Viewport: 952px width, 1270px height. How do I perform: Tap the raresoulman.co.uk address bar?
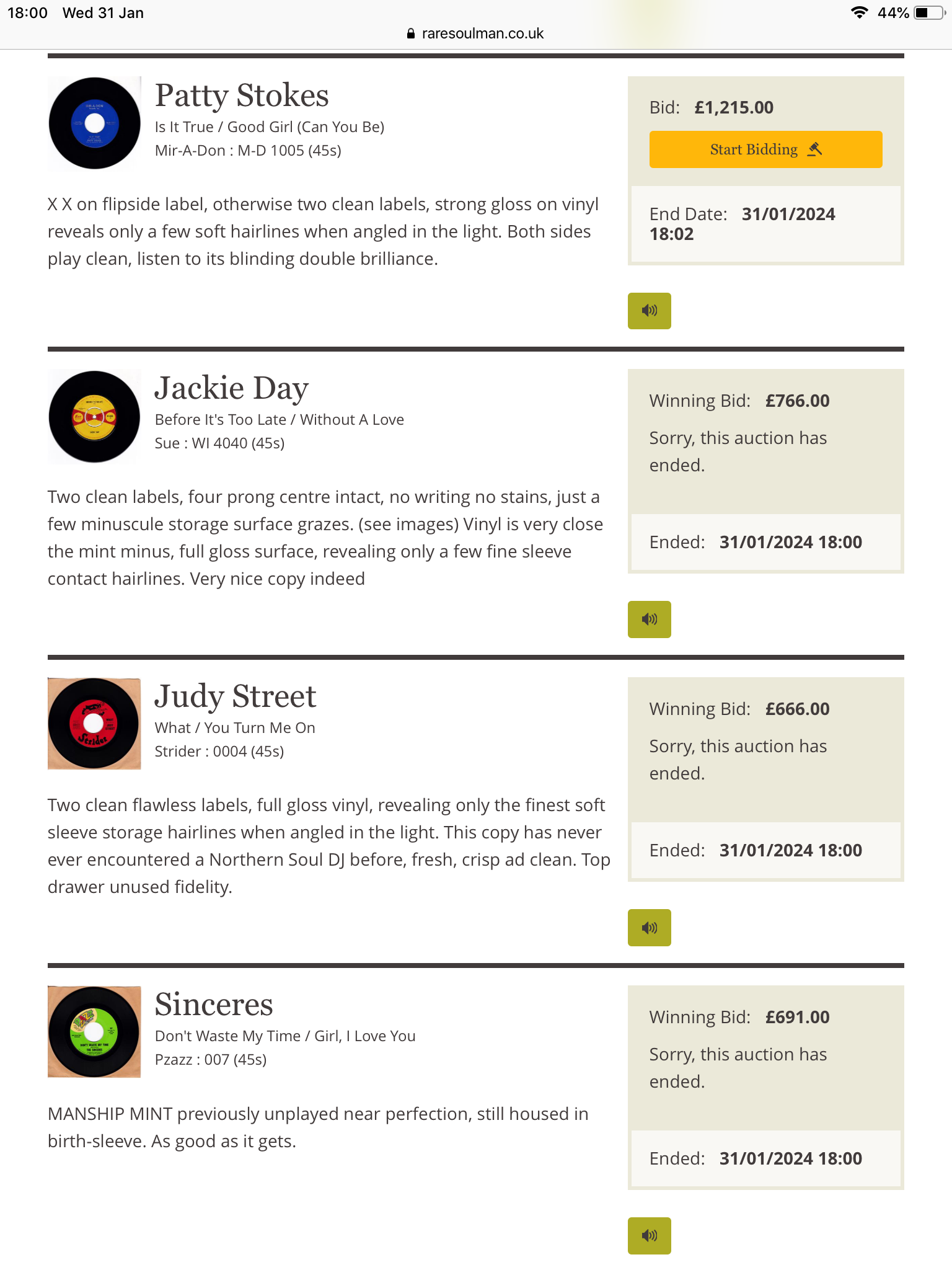[x=476, y=33]
